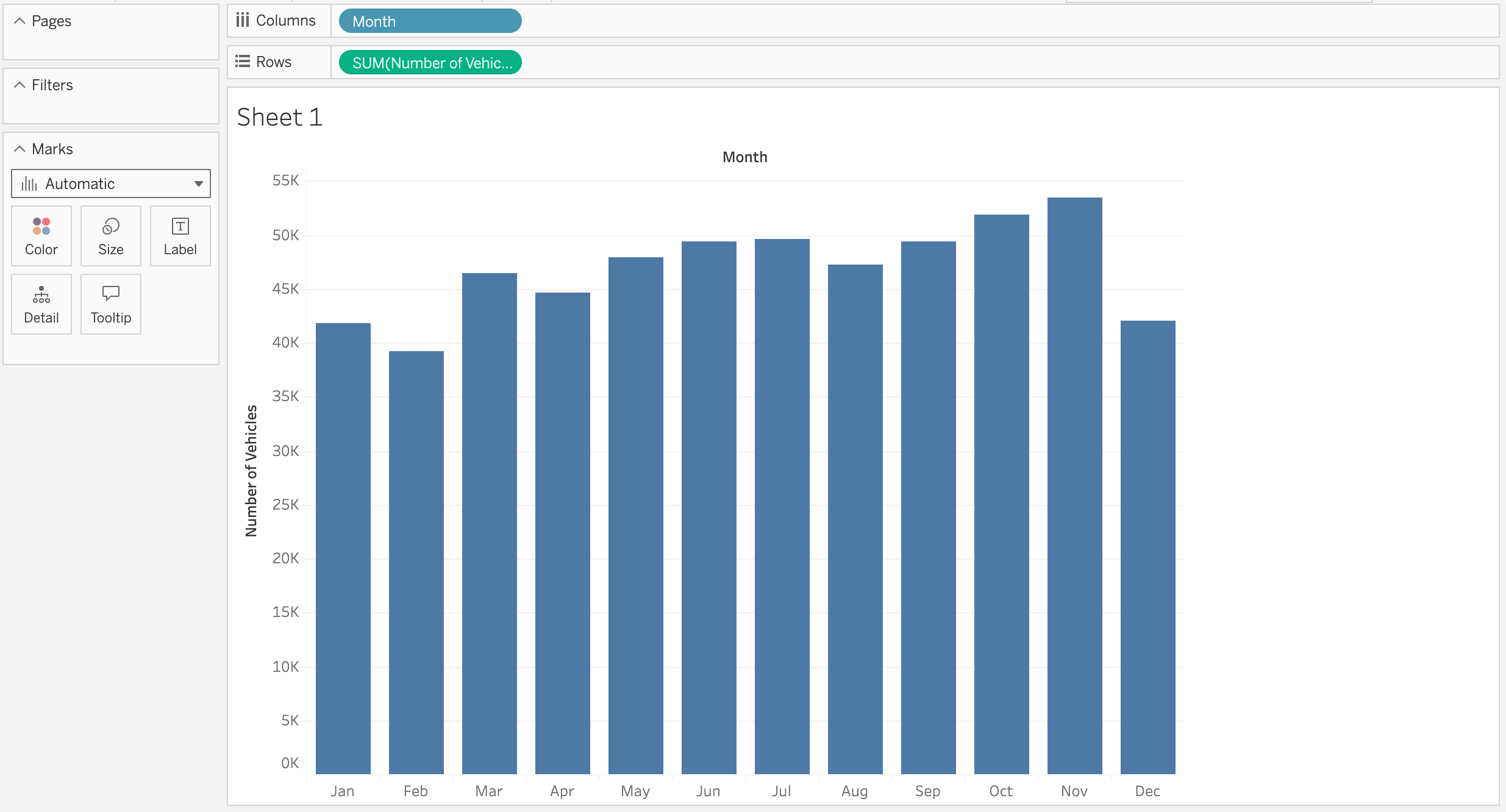Open the Label mark properties

[180, 236]
